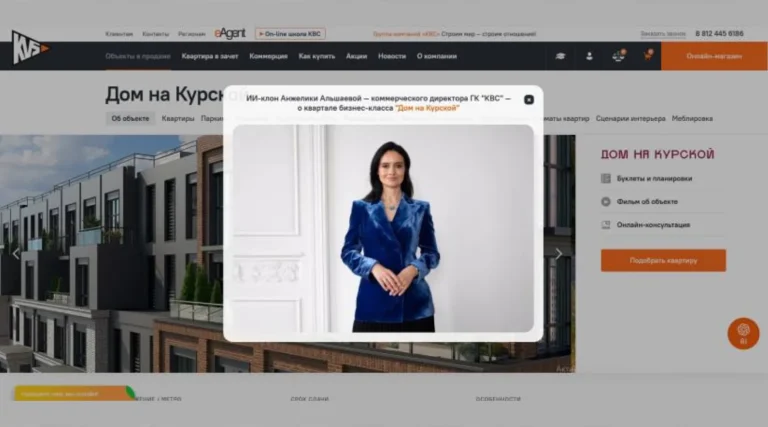
Task: Select the Об объекте tab
Action: coord(130,119)
